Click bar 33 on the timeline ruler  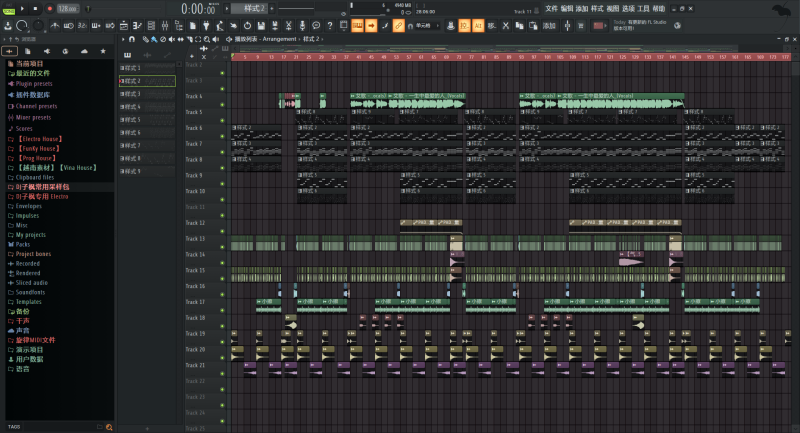333,57
